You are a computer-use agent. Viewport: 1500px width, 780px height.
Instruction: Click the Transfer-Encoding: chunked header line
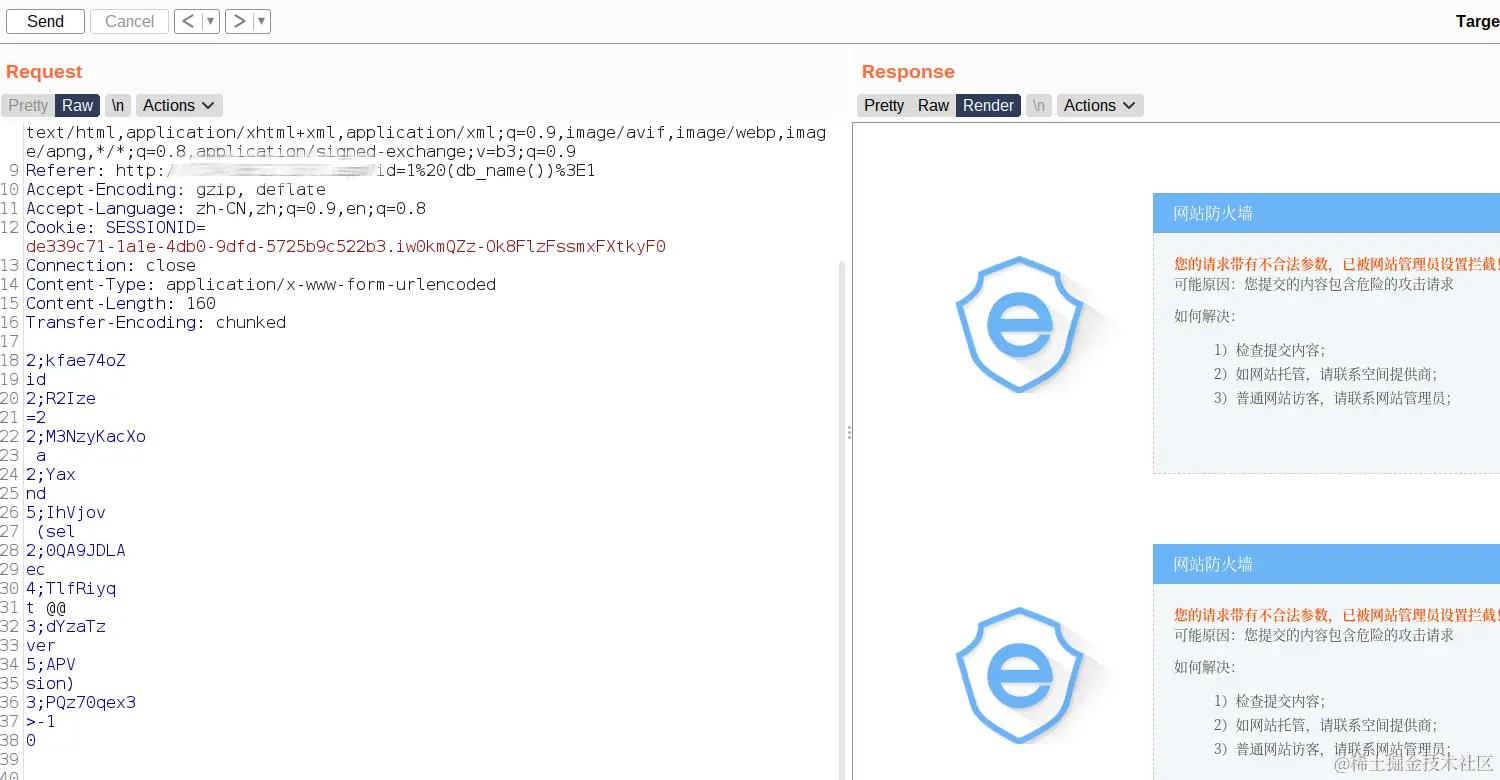pos(156,322)
